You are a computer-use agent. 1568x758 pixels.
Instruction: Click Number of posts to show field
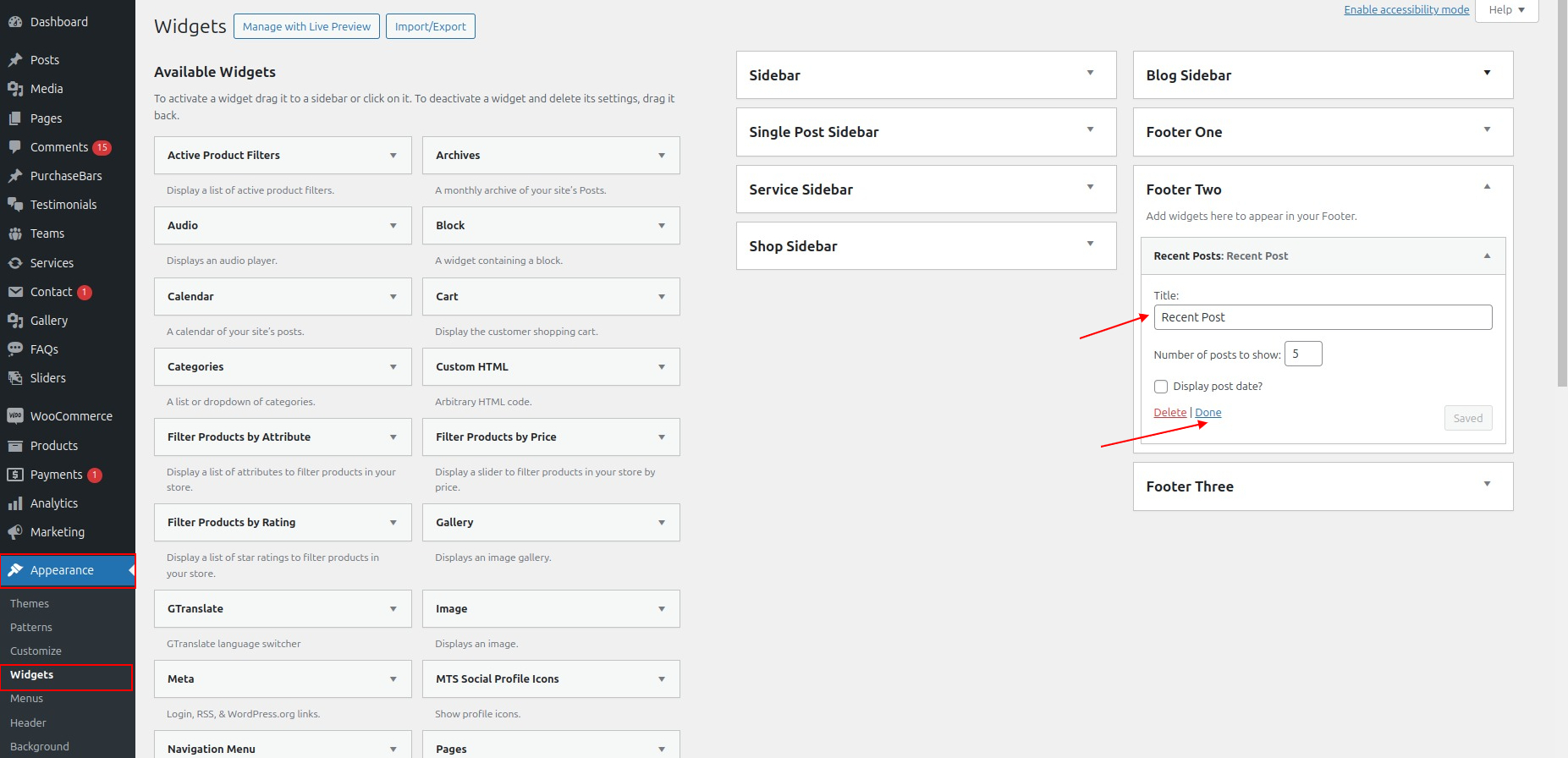1303,354
